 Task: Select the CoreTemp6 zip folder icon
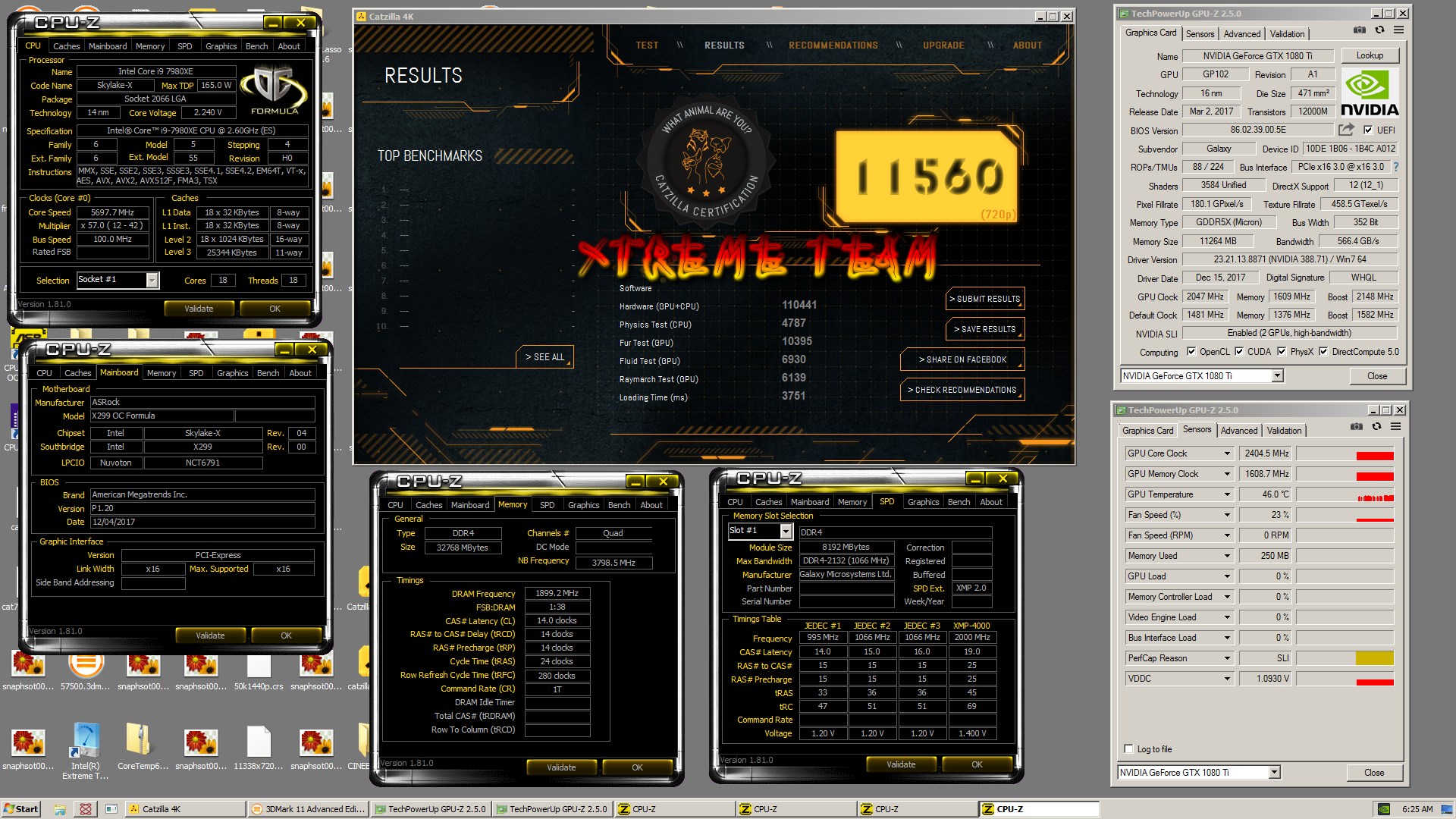[143, 747]
